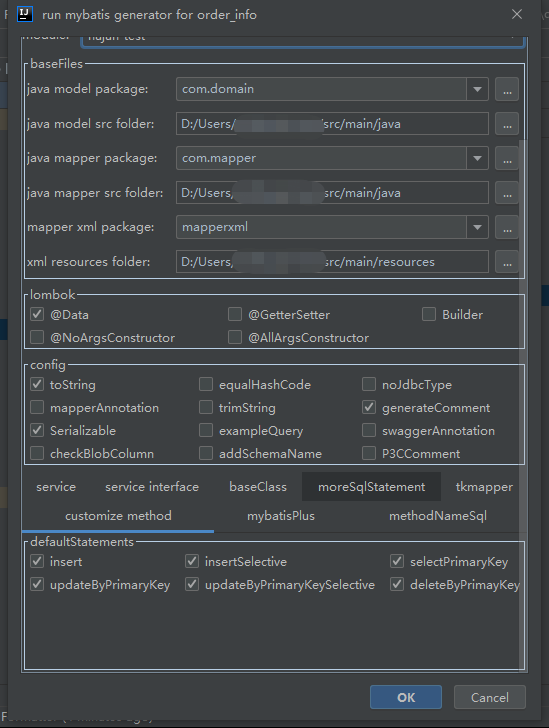Screen dimensions: 549x728
Task: Browse for java model package
Action: (x=507, y=89)
